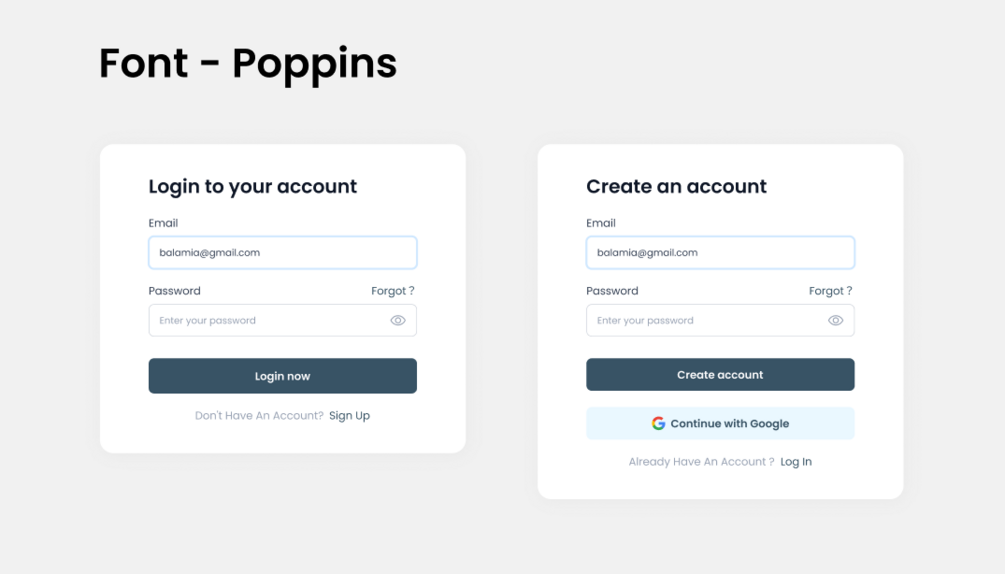This screenshot has height=574, width=1005.
Task: Open the Log In link
Action: tap(796, 462)
